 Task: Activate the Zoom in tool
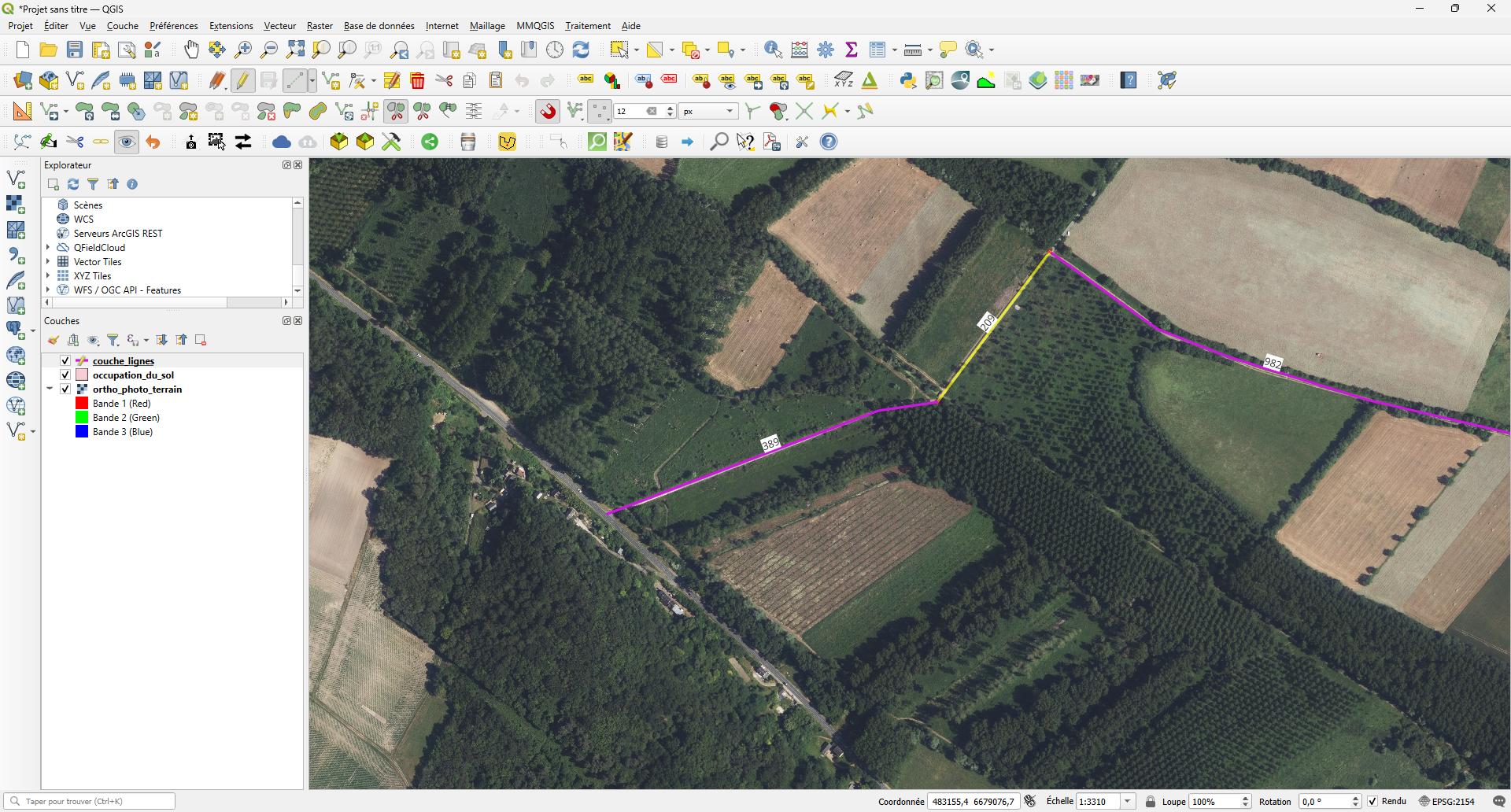[243, 49]
